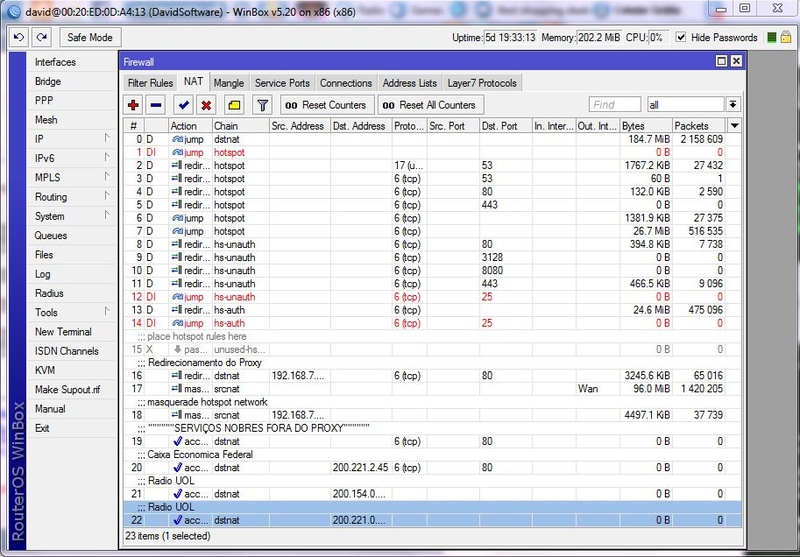Click jump action icon in row 0
The image size is (800, 557).
click(177, 139)
